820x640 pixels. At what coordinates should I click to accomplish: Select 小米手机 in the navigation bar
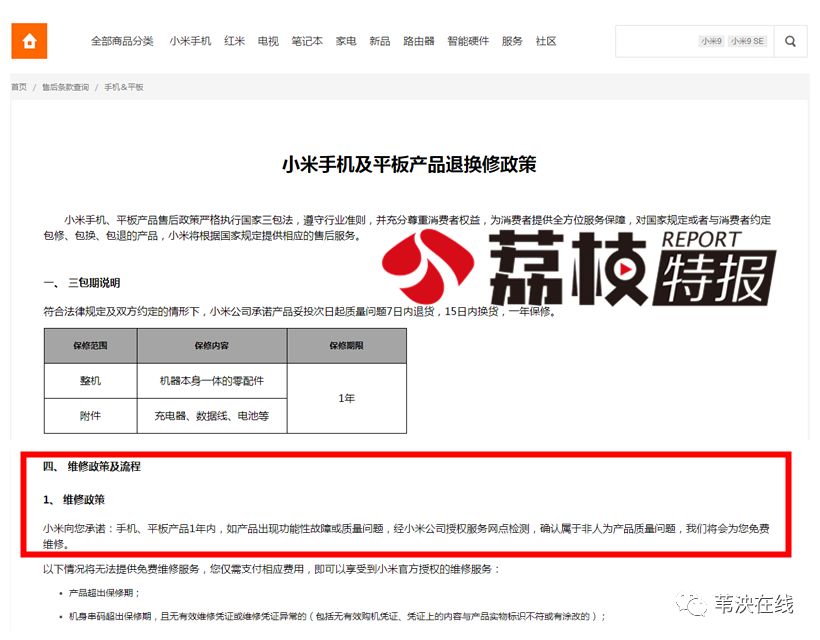tap(190, 41)
